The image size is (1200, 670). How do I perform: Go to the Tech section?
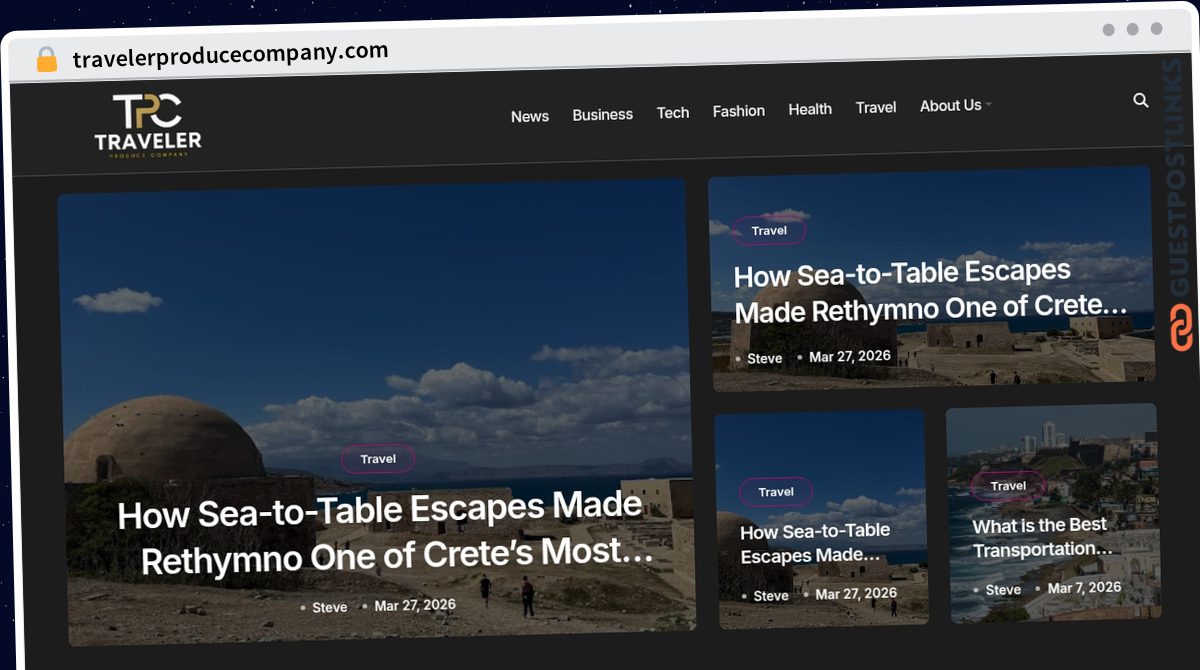[x=673, y=112]
